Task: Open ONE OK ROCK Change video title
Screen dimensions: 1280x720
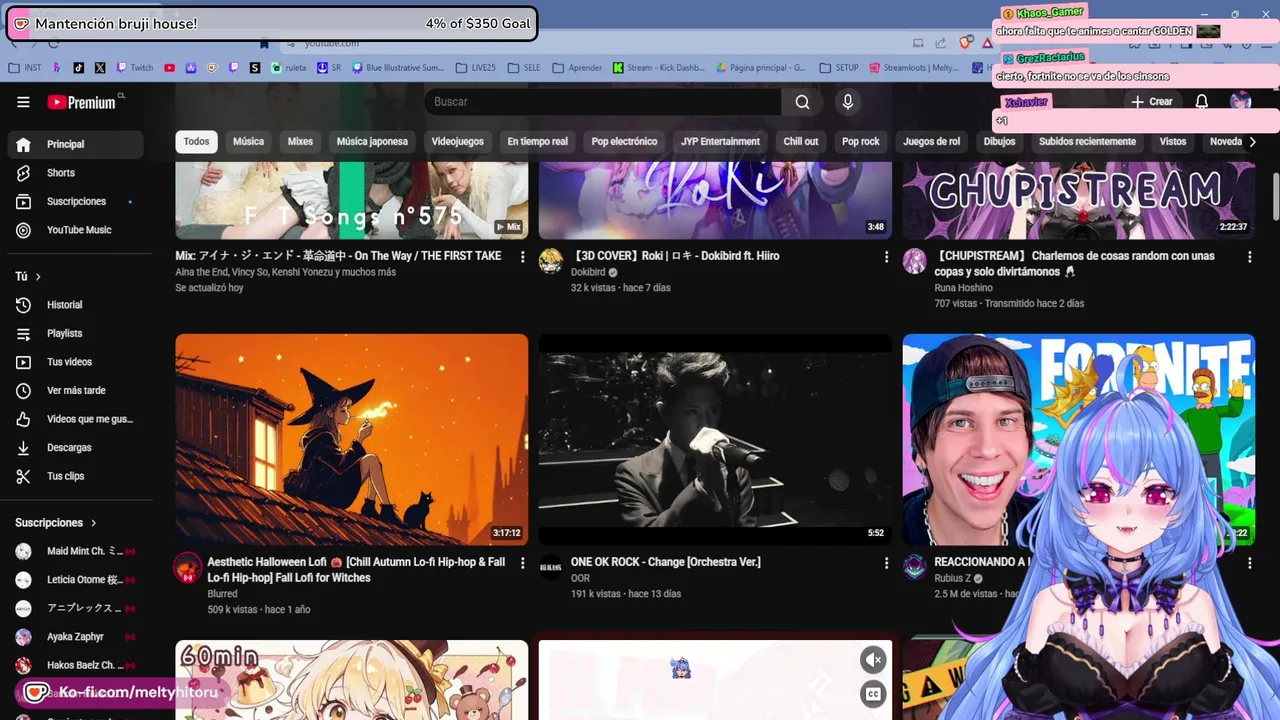Action: tap(665, 562)
